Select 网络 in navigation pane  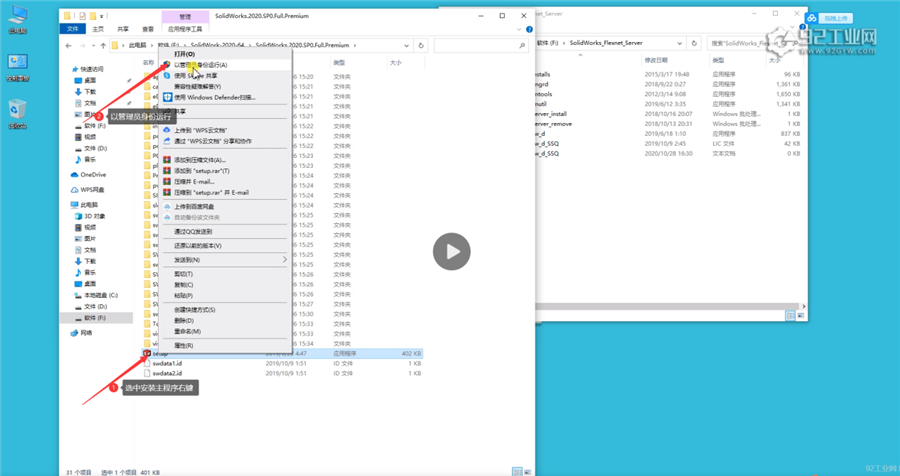[x=82, y=333]
